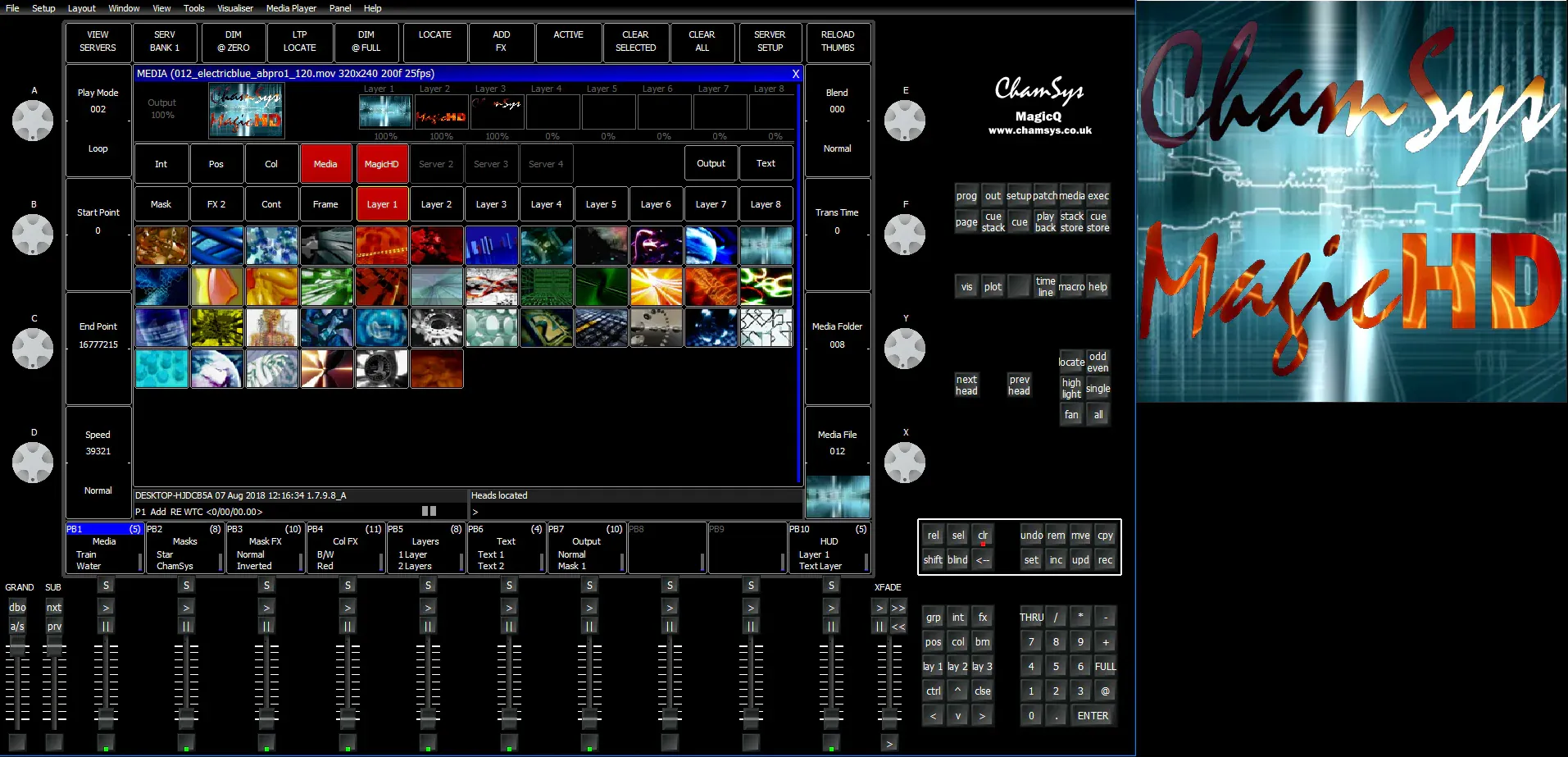Switch to the MagicHD server tab
The width and height of the screenshot is (1568, 757).
click(x=381, y=164)
